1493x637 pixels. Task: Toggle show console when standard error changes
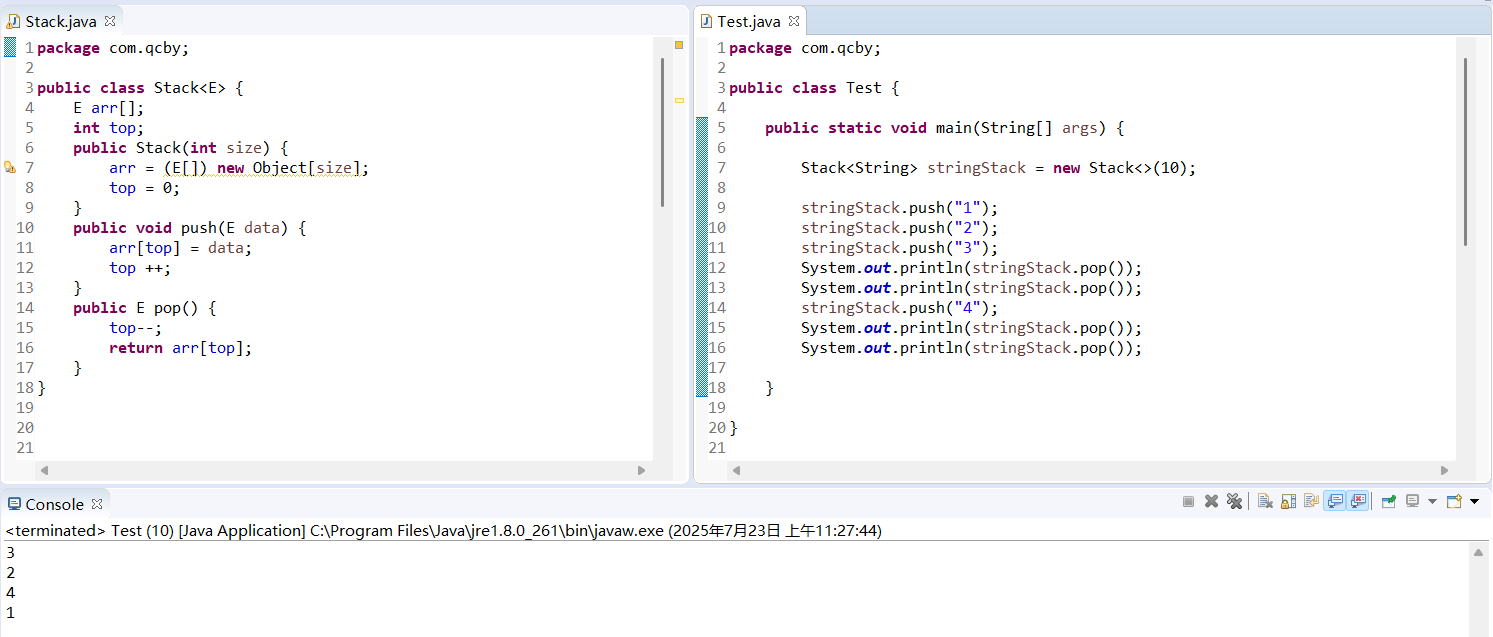(1357, 501)
